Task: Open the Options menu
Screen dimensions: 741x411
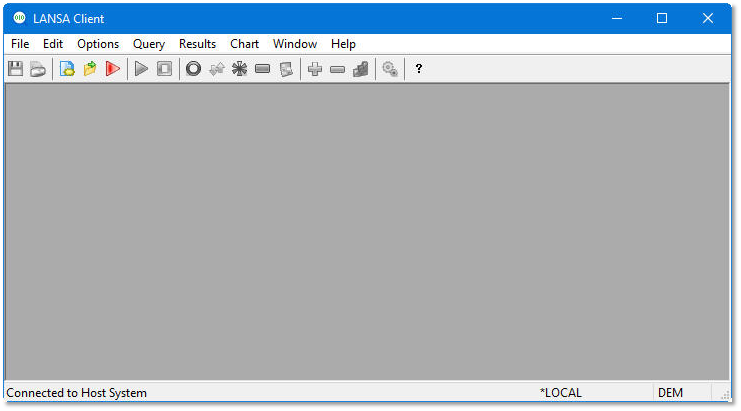Action: click(x=98, y=44)
